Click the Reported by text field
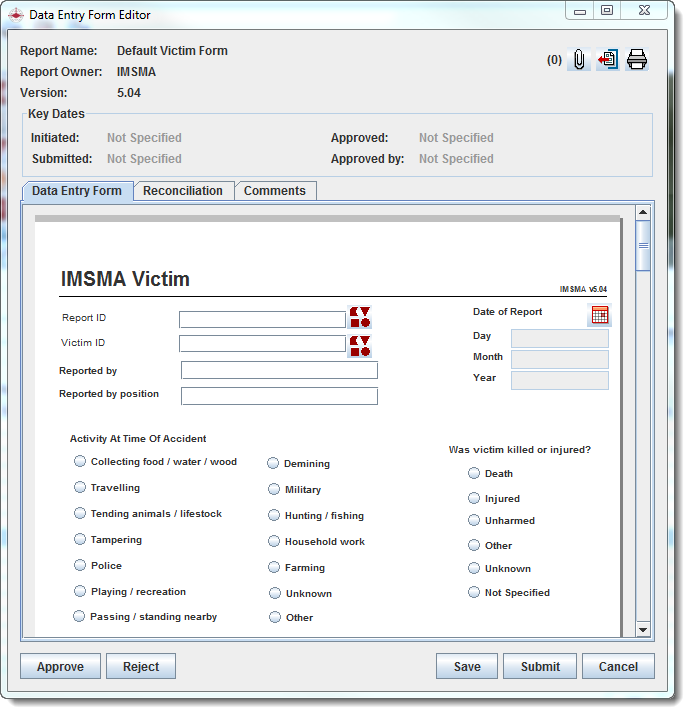690x714 pixels. 279,371
